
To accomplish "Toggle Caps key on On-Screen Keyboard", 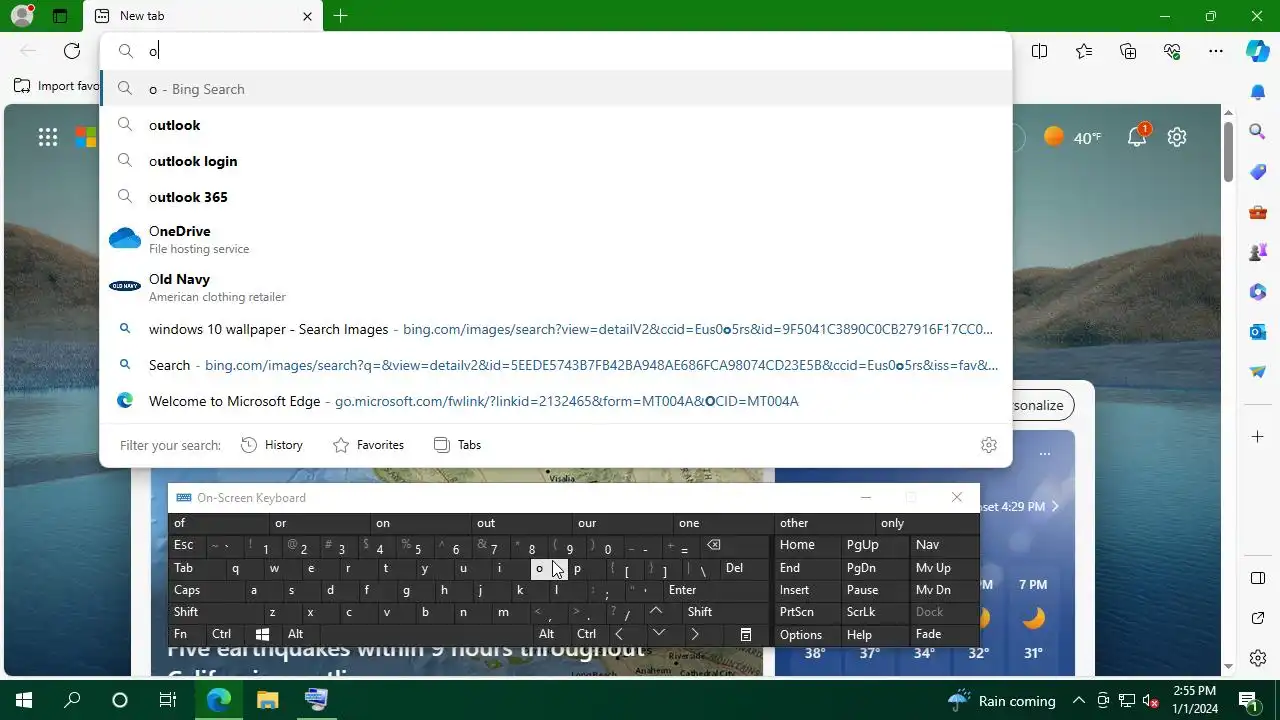I will pyautogui.click(x=205, y=590).
